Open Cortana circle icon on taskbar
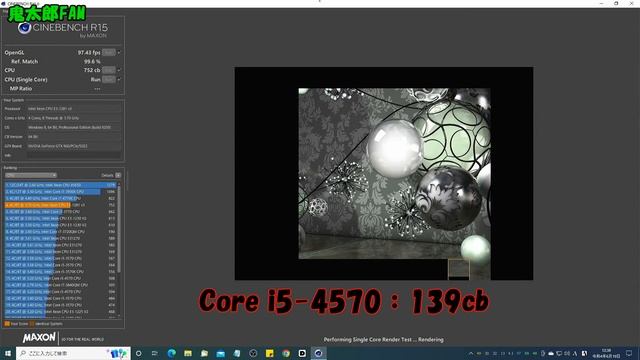The image size is (640, 360). [138, 353]
